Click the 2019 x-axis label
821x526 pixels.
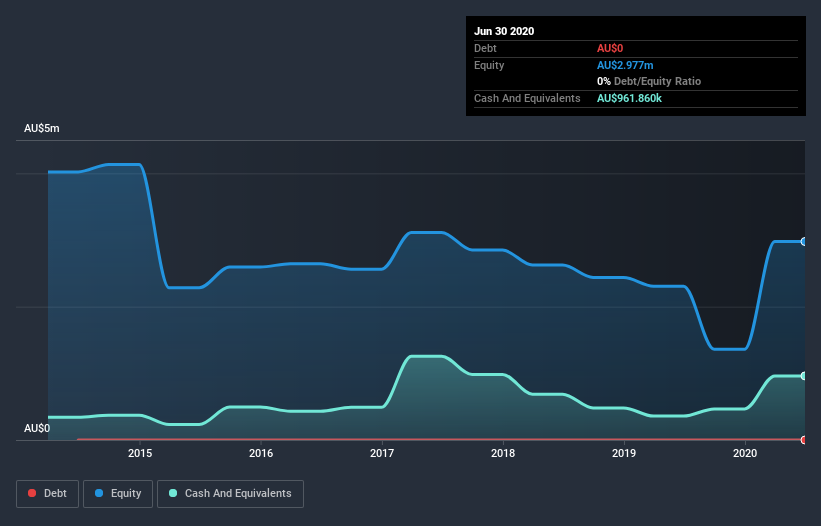[x=624, y=453]
